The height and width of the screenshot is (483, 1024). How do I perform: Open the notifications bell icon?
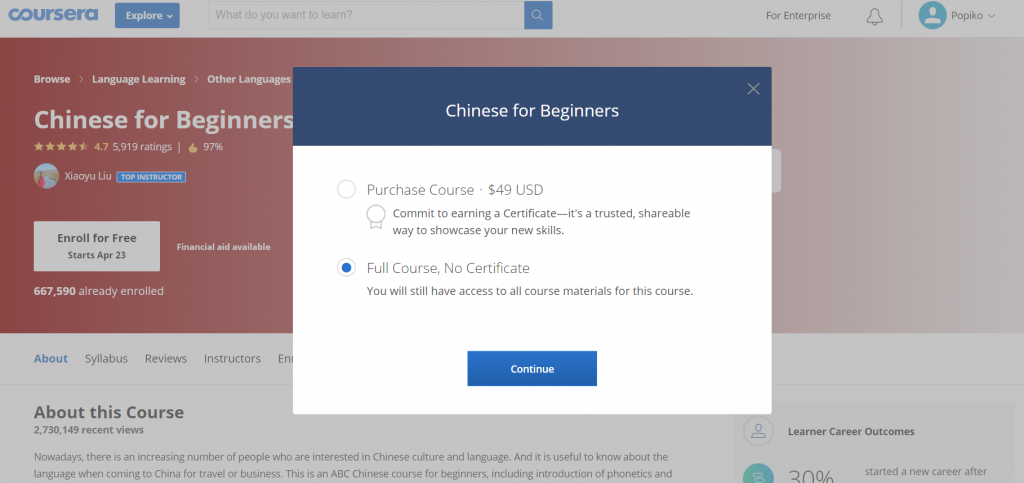[874, 16]
